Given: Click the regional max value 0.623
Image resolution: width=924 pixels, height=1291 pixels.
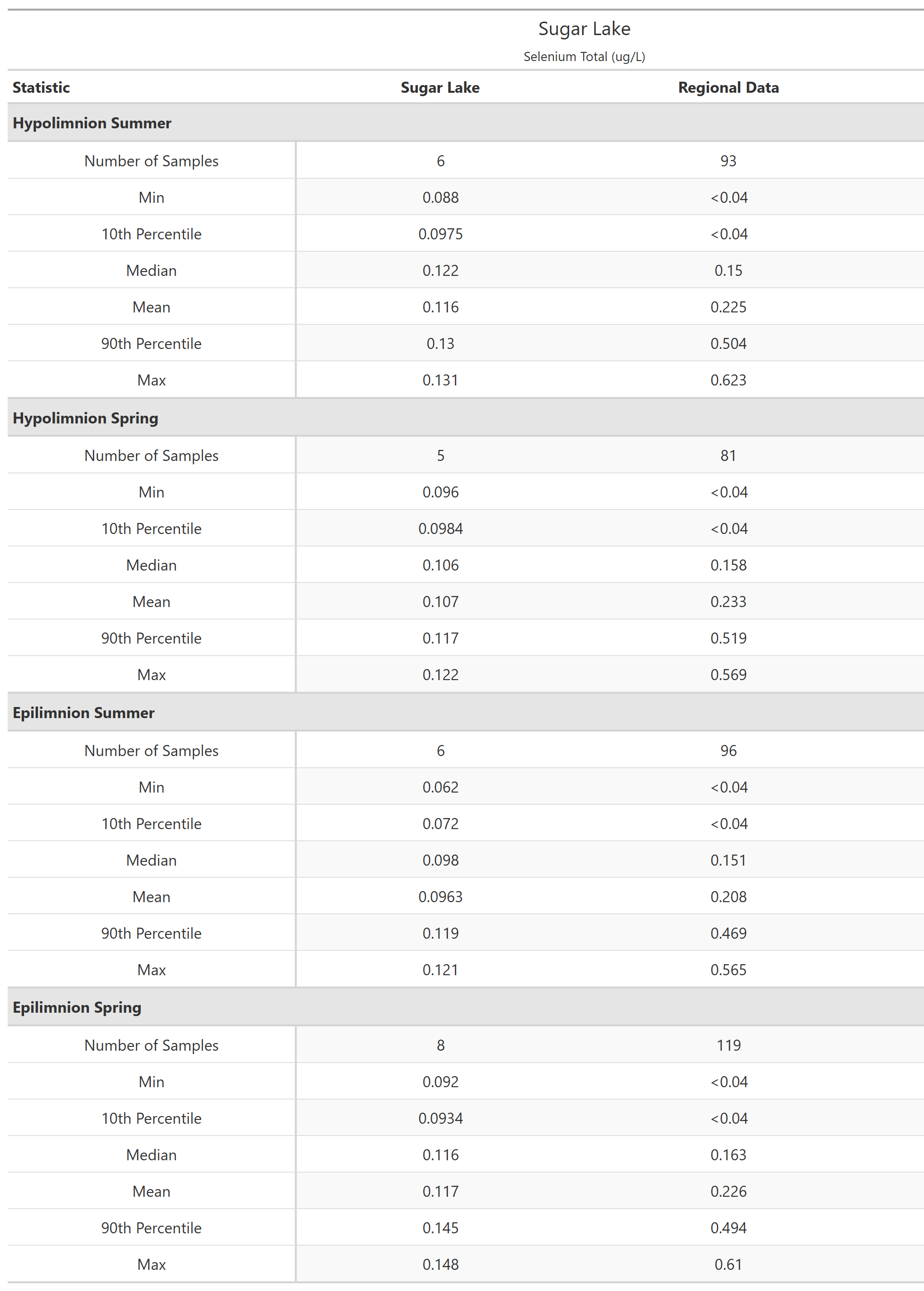Looking at the screenshot, I should [728, 380].
